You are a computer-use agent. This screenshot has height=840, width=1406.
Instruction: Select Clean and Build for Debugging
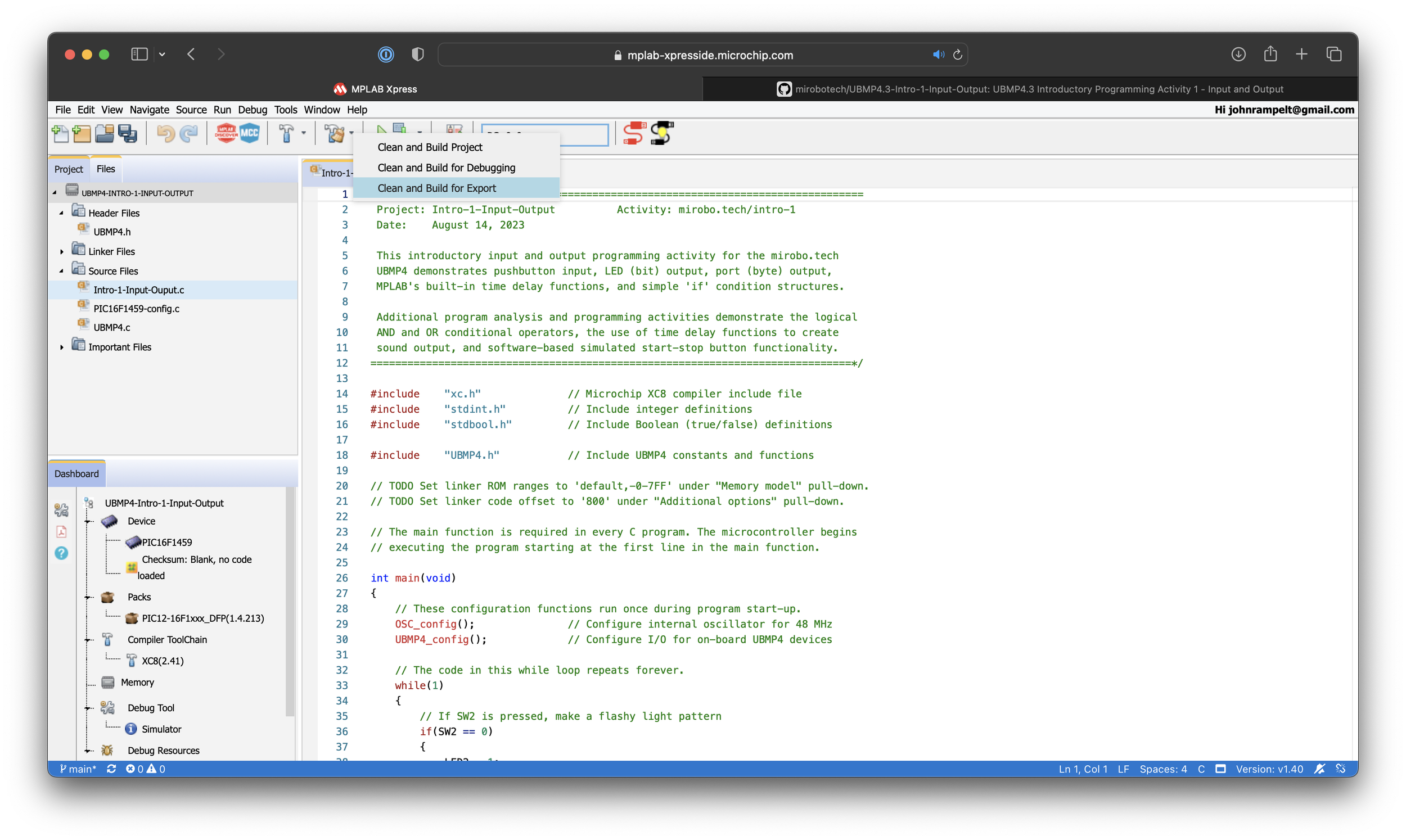click(456, 168)
